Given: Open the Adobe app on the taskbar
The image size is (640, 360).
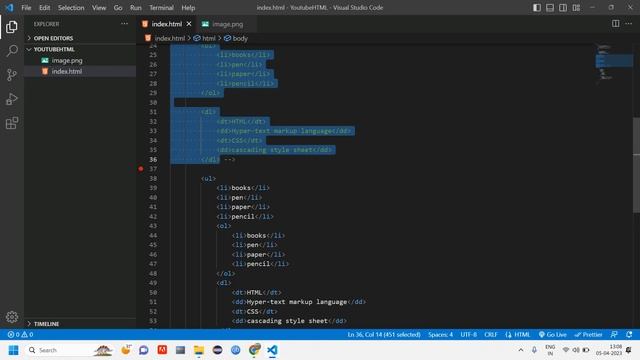Looking at the screenshot, I should tap(162, 350).
